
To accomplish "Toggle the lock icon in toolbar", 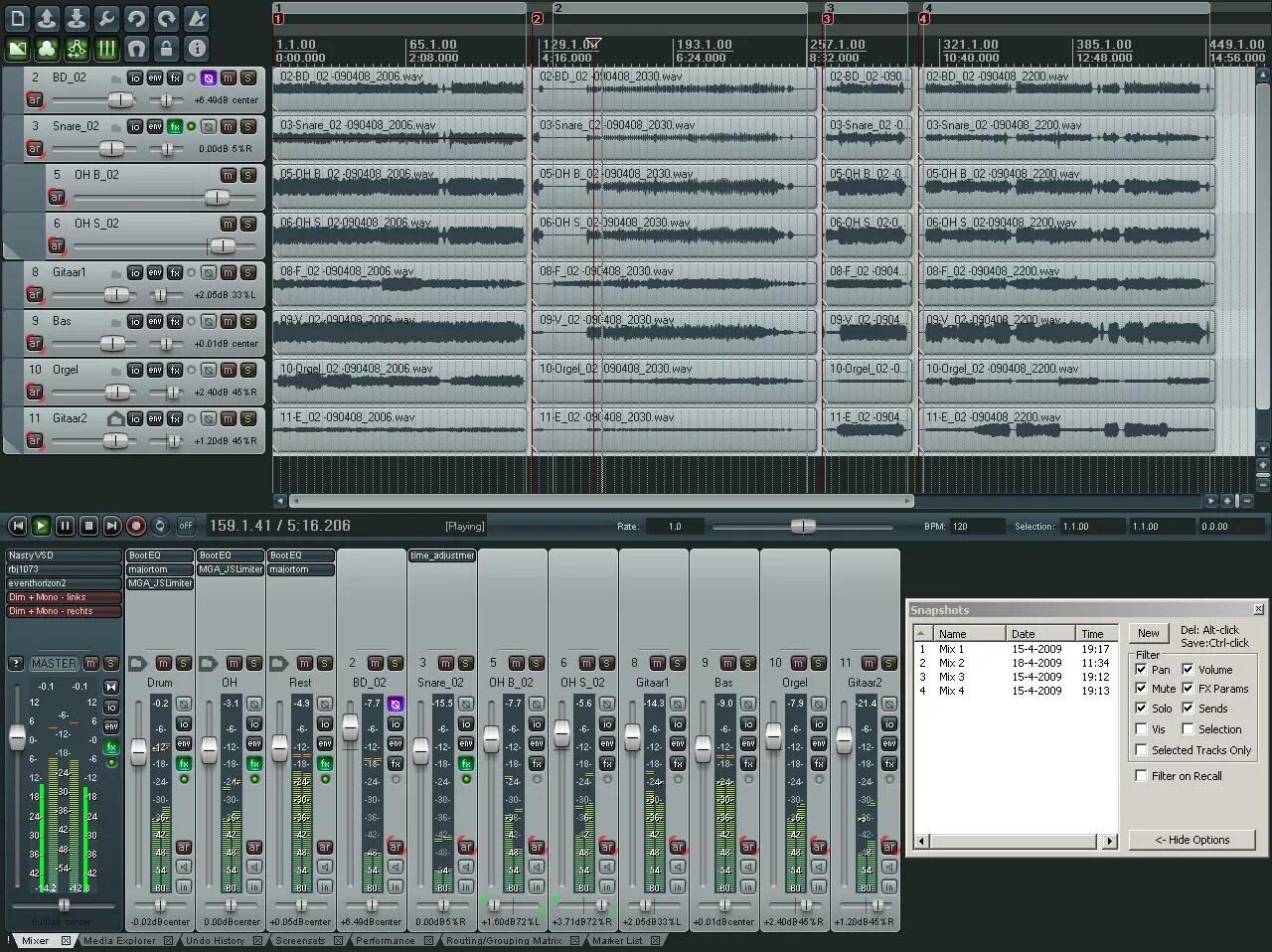I will point(167,48).
